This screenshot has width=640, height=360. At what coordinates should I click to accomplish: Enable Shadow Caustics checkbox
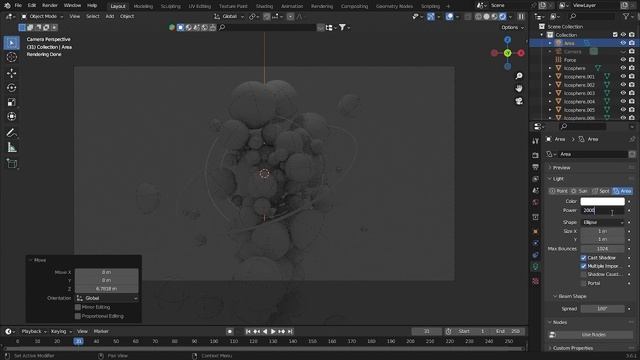(x=583, y=274)
